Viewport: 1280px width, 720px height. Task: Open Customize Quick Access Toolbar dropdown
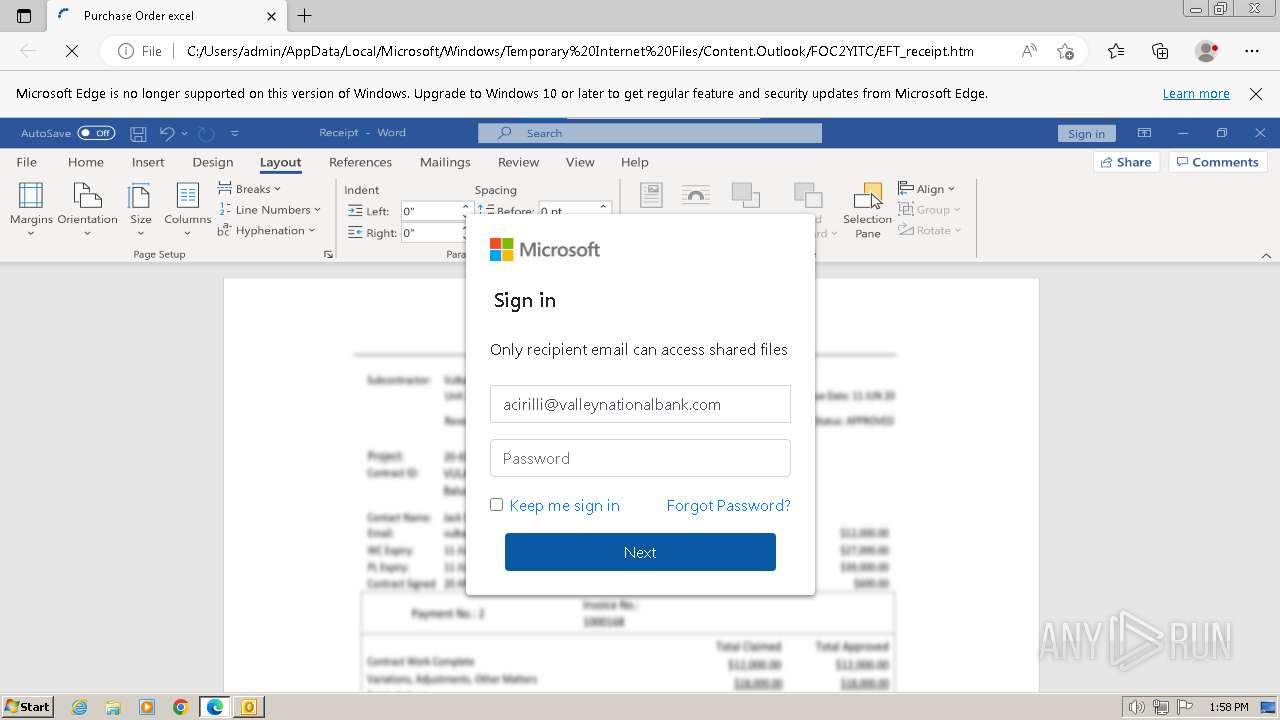[235, 133]
